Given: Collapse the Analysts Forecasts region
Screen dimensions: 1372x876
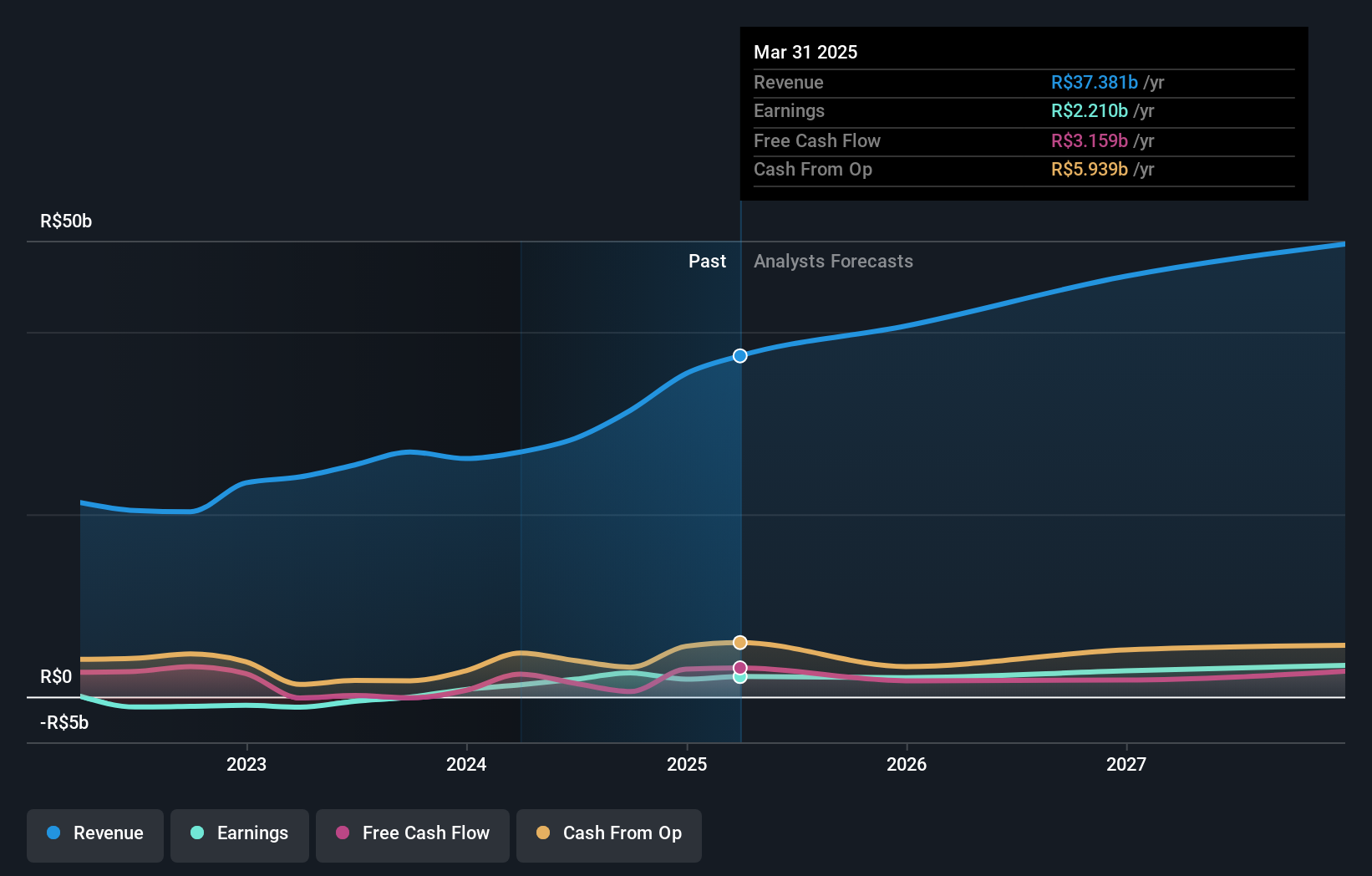Looking at the screenshot, I should click(832, 261).
